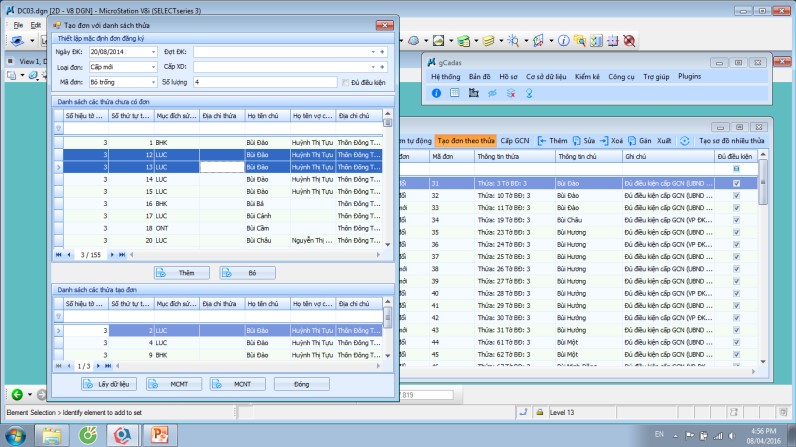Screen dimensions: 796x447
Task: Click the plus icon beside Đợt ĐK field
Action: pos(382,50)
